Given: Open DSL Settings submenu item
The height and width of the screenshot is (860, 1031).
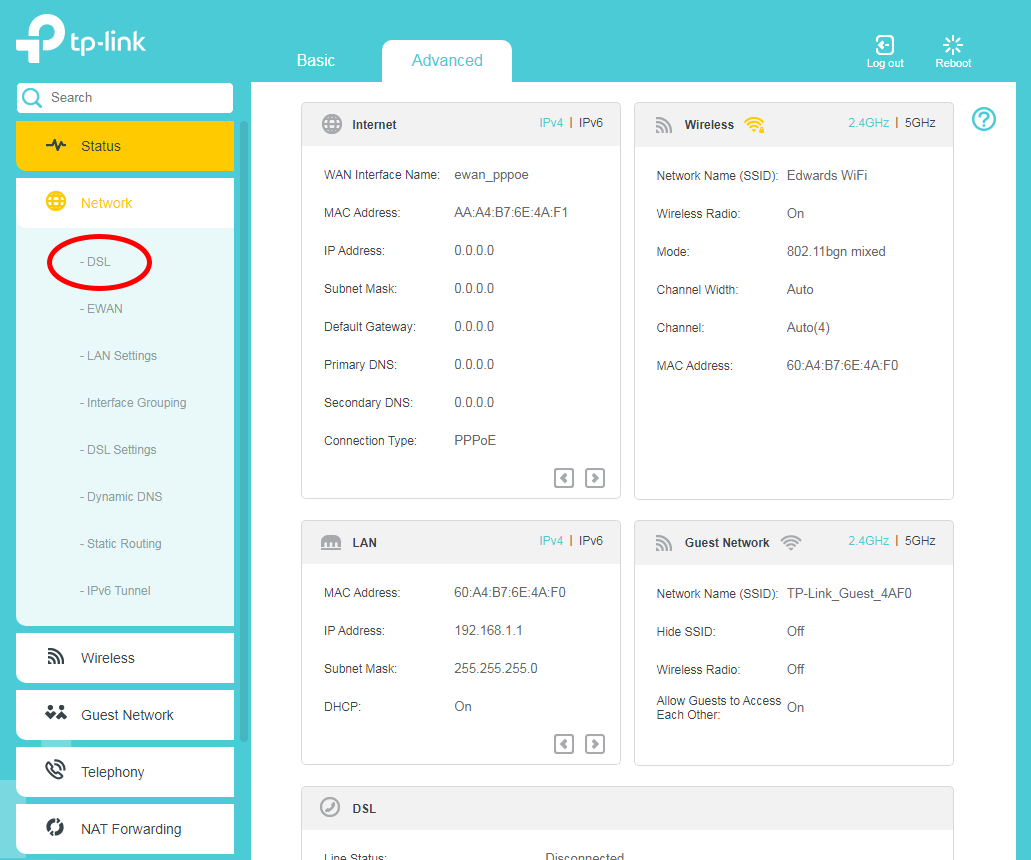Looking at the screenshot, I should pyautogui.click(x=118, y=450).
